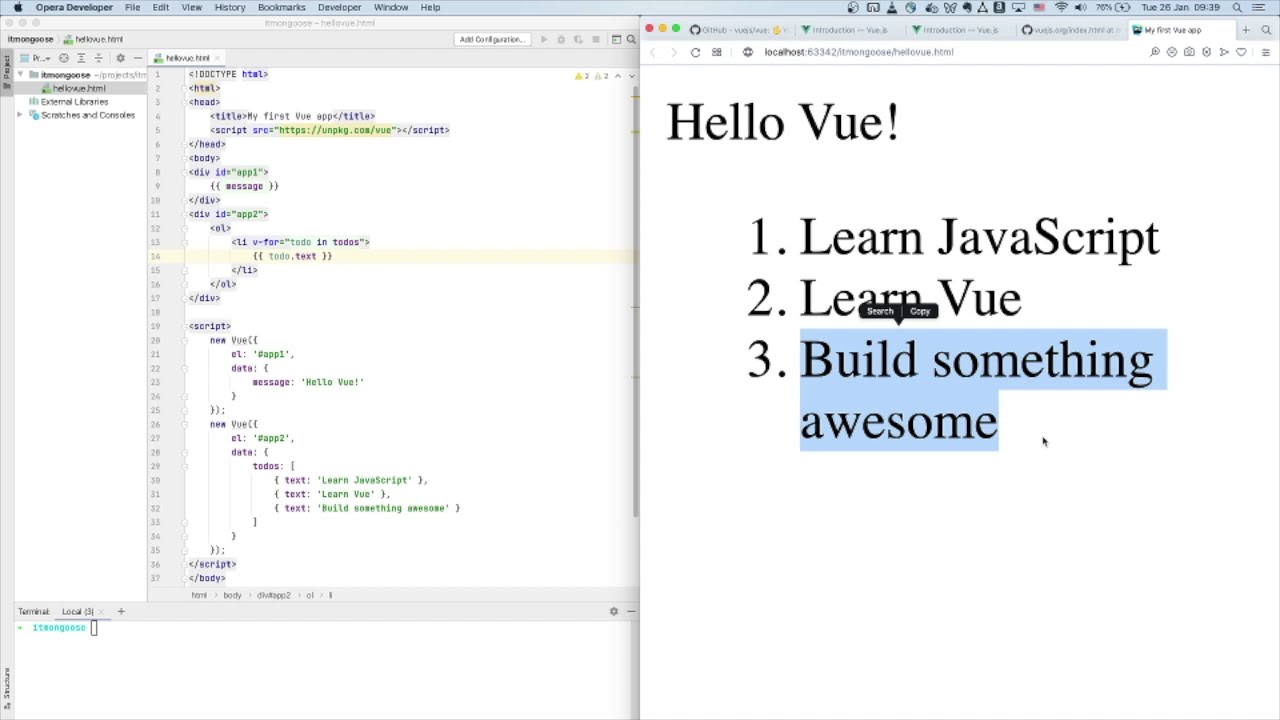The width and height of the screenshot is (1280, 720).
Task: Open the Developer menu
Action: coord(339,7)
